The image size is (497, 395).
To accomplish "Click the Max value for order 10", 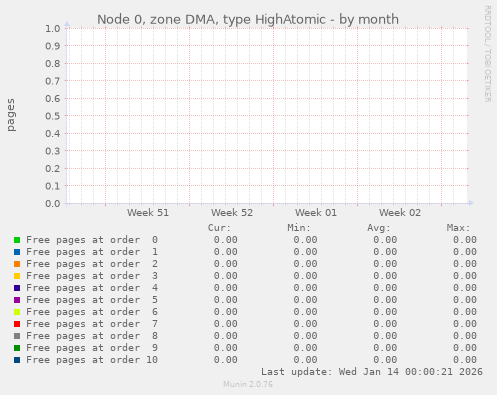I will click(465, 360).
